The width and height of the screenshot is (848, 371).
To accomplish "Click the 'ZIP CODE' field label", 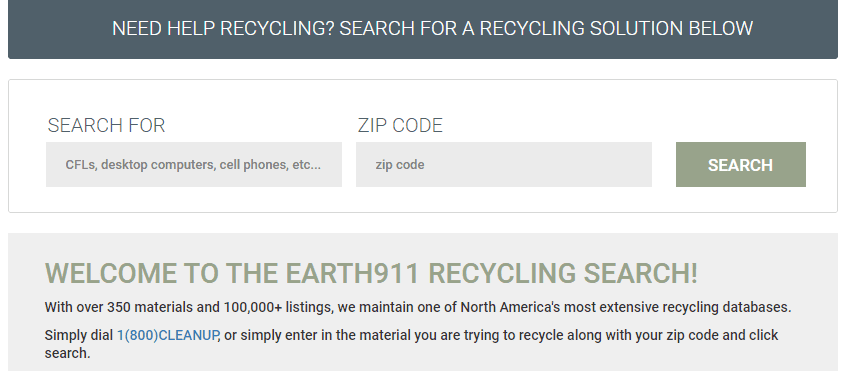I will [400, 125].
